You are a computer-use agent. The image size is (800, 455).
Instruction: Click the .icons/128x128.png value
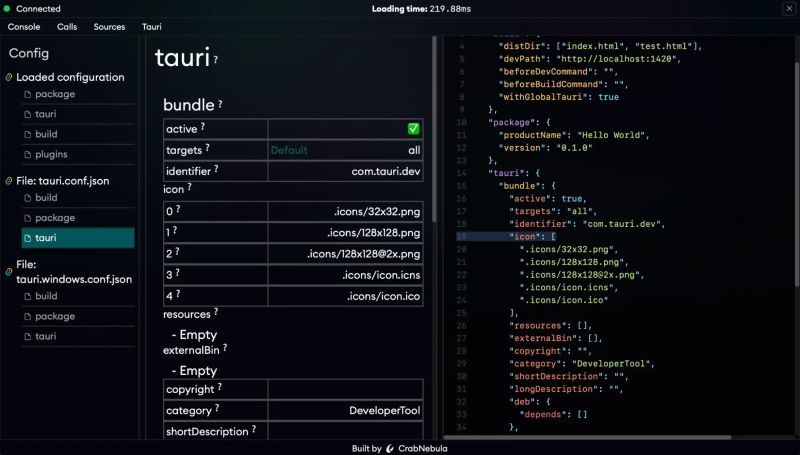[373, 233]
